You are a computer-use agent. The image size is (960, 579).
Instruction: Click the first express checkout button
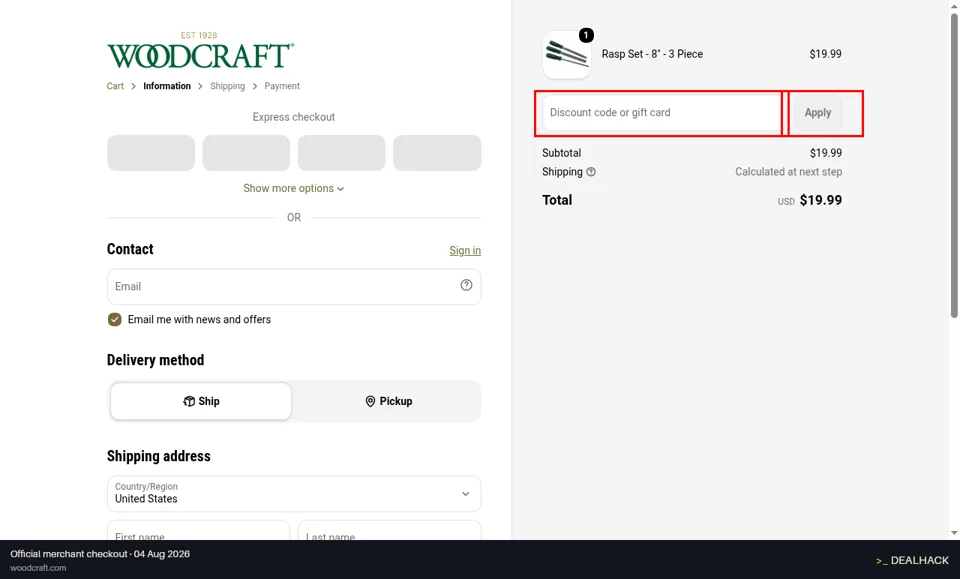(x=151, y=153)
